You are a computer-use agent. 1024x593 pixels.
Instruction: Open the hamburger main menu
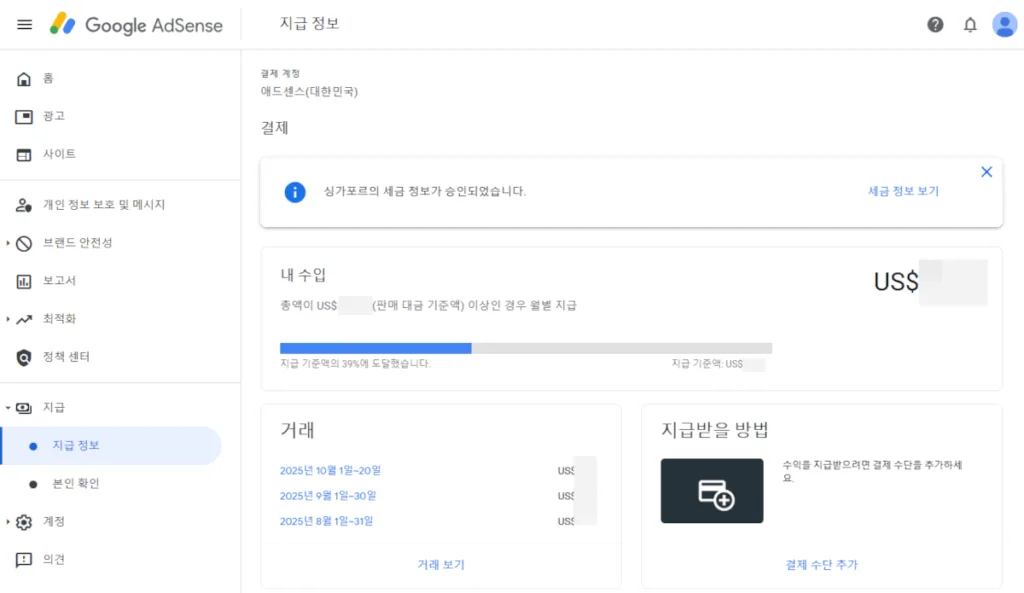(x=25, y=25)
